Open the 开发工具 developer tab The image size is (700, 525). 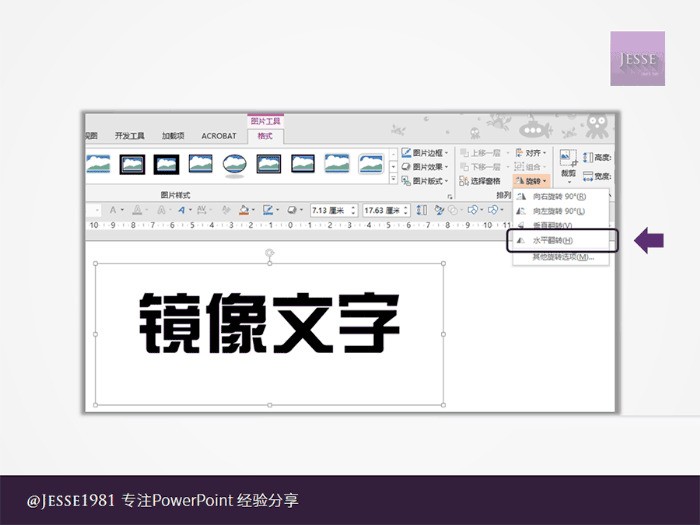[x=129, y=136]
